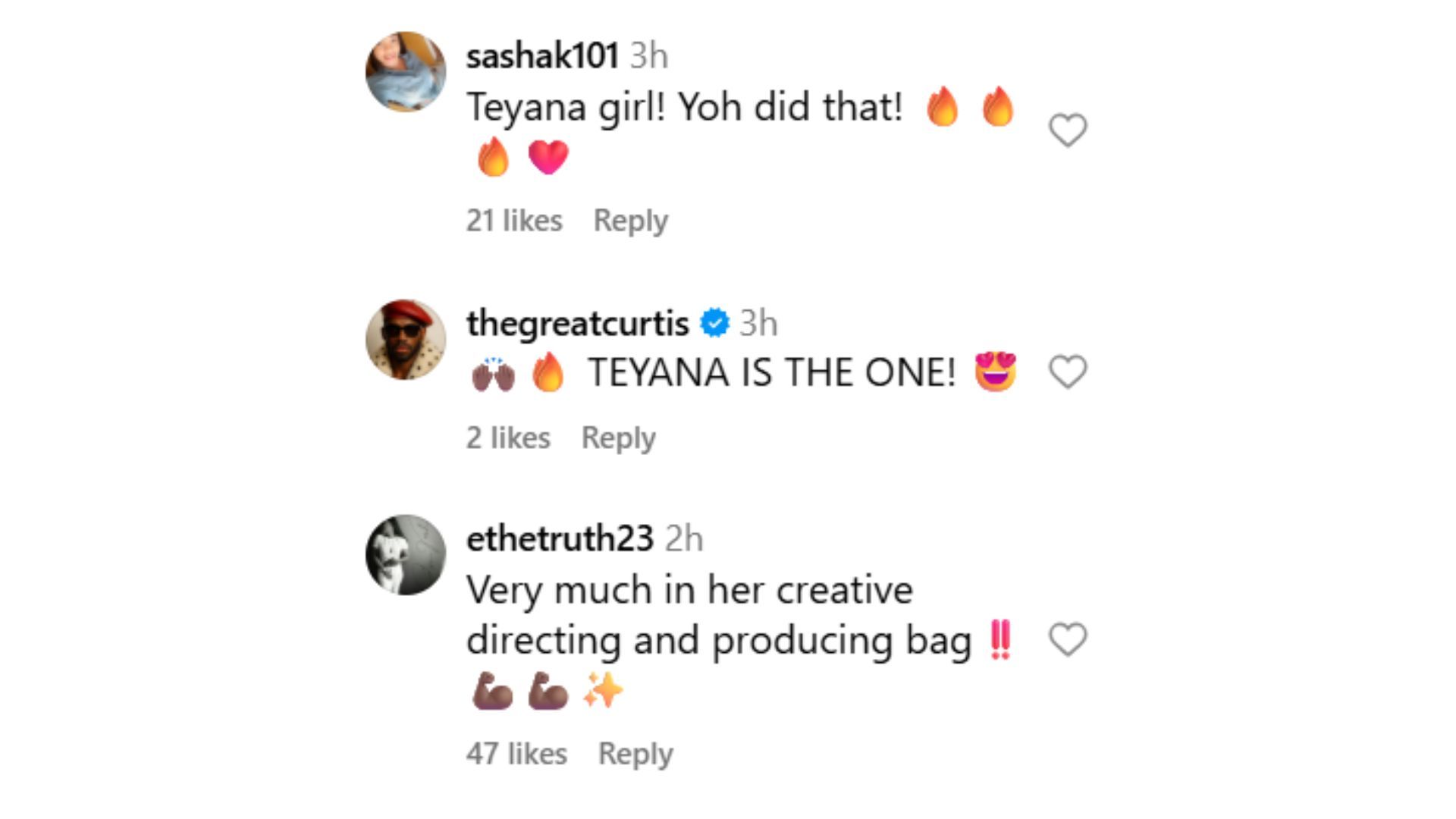This screenshot has height=819, width=1456.
Task: View the 2 likes list
Action: pyautogui.click(x=508, y=438)
